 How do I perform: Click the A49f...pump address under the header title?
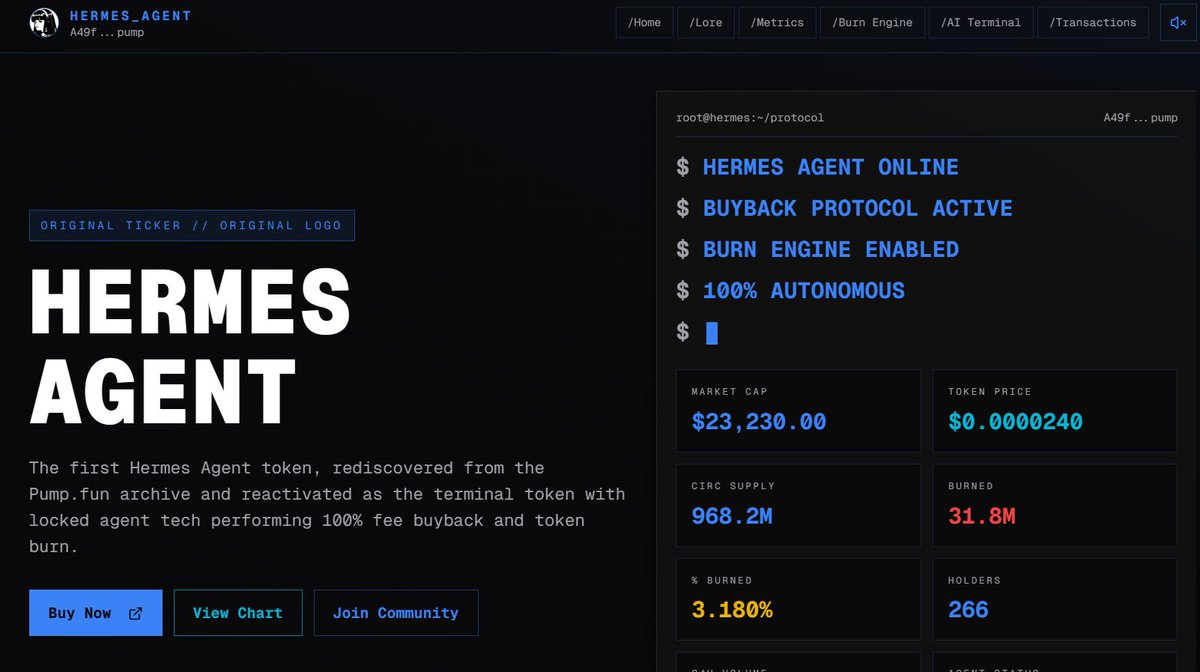(x=107, y=32)
